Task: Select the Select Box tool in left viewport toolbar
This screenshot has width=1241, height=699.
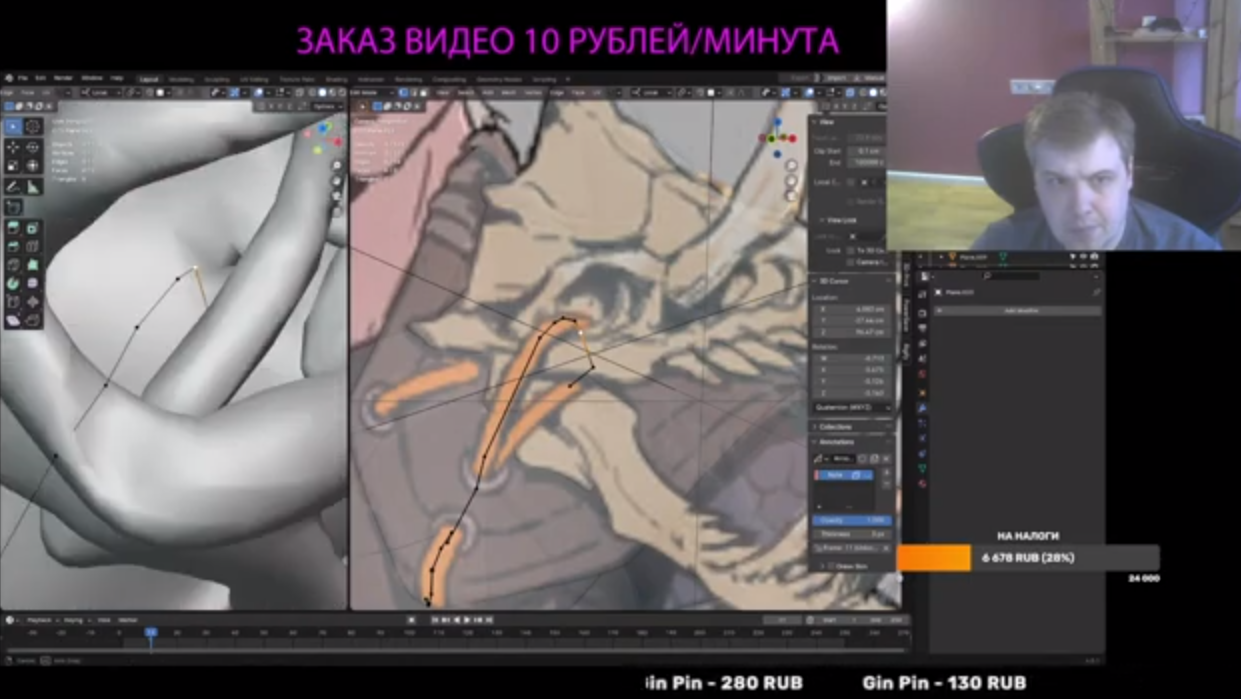Action: point(13,127)
